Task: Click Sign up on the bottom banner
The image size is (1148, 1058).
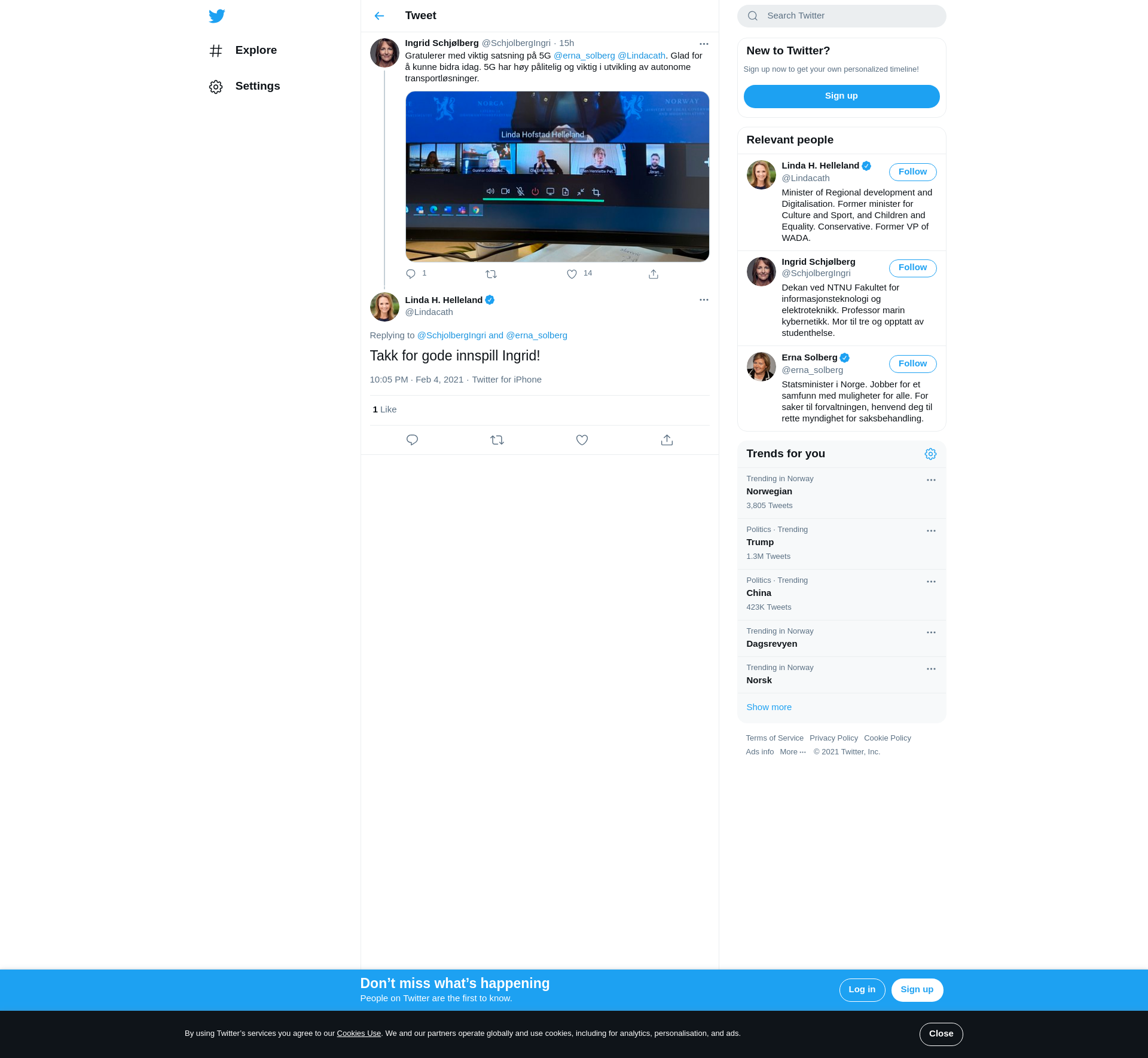Action: pyautogui.click(x=917, y=990)
